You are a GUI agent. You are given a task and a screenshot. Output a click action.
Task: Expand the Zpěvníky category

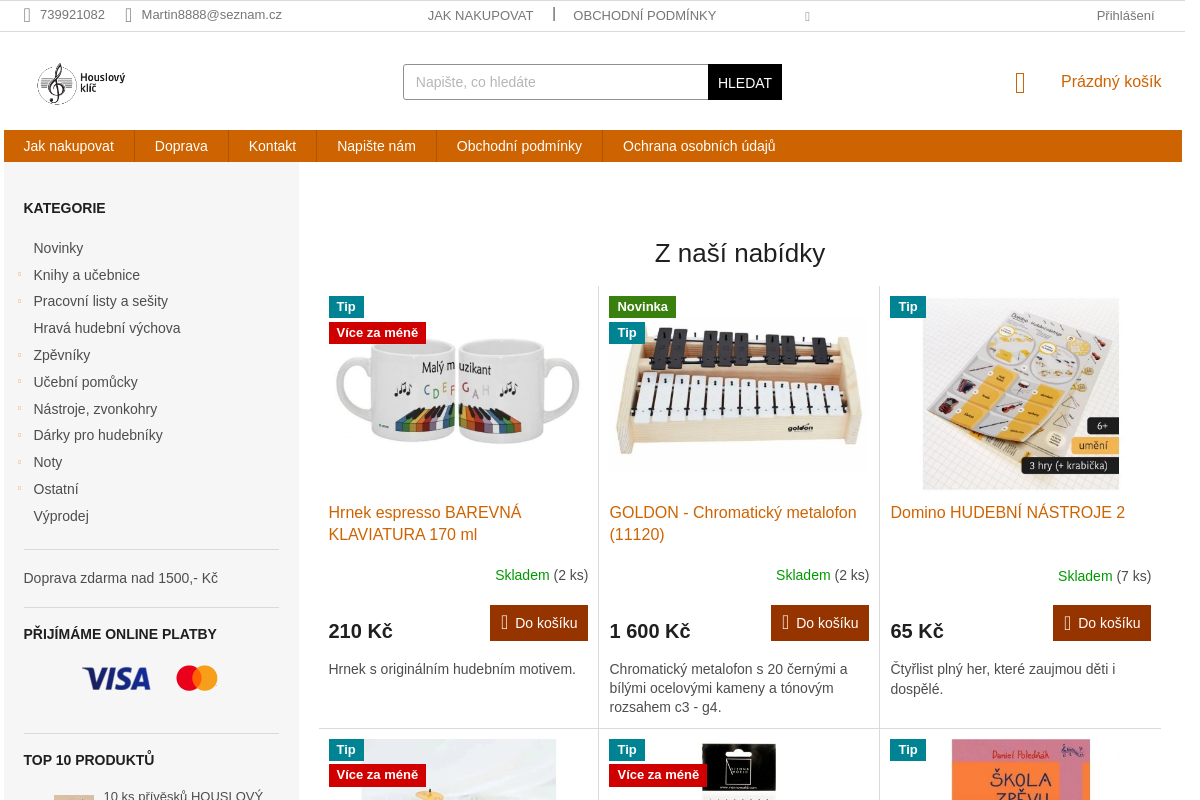[x=20, y=355]
